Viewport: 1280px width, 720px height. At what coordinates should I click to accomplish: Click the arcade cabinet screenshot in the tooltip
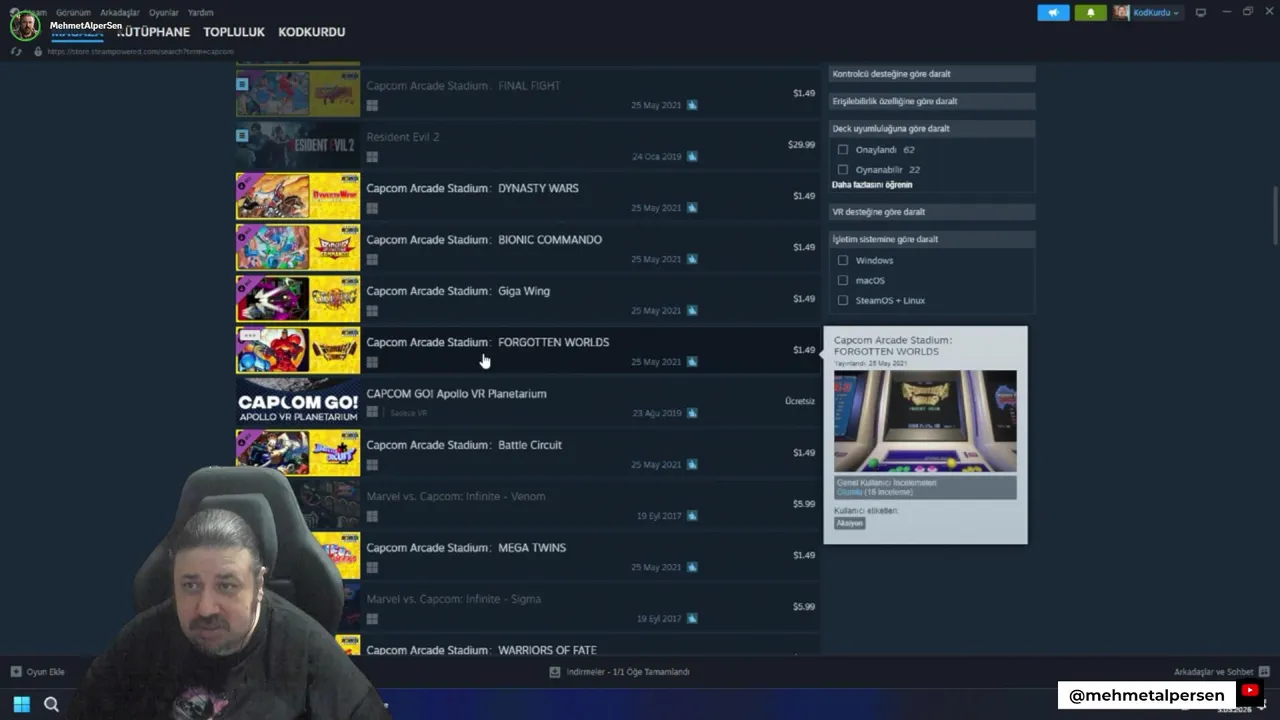click(925, 421)
